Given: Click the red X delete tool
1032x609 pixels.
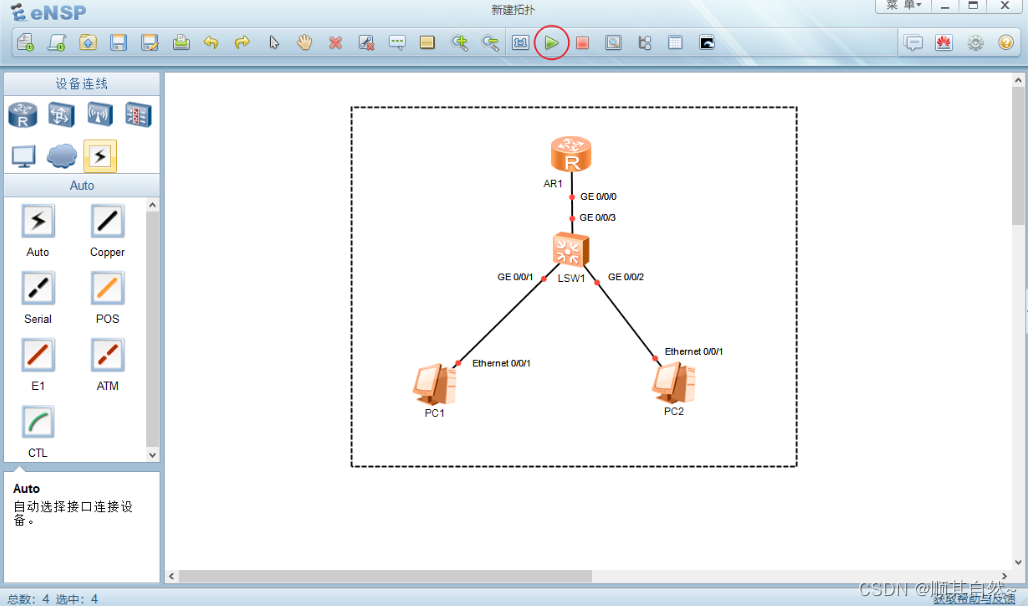Looking at the screenshot, I should 336,43.
